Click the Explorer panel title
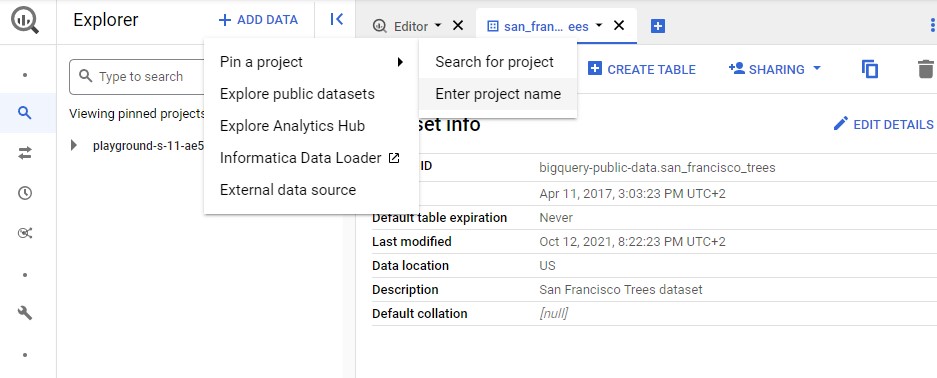Screen dimensions: 937x378 point(106,20)
